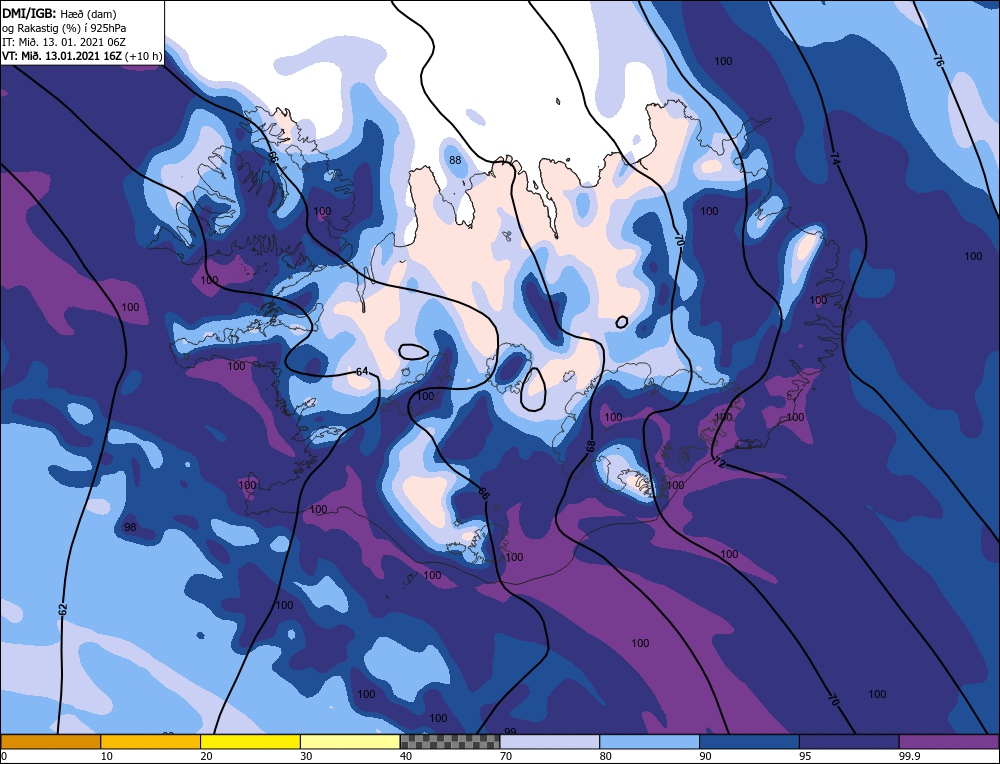Click the '40' legend tick label
Screen dimensions: 1000x764
tap(406, 756)
